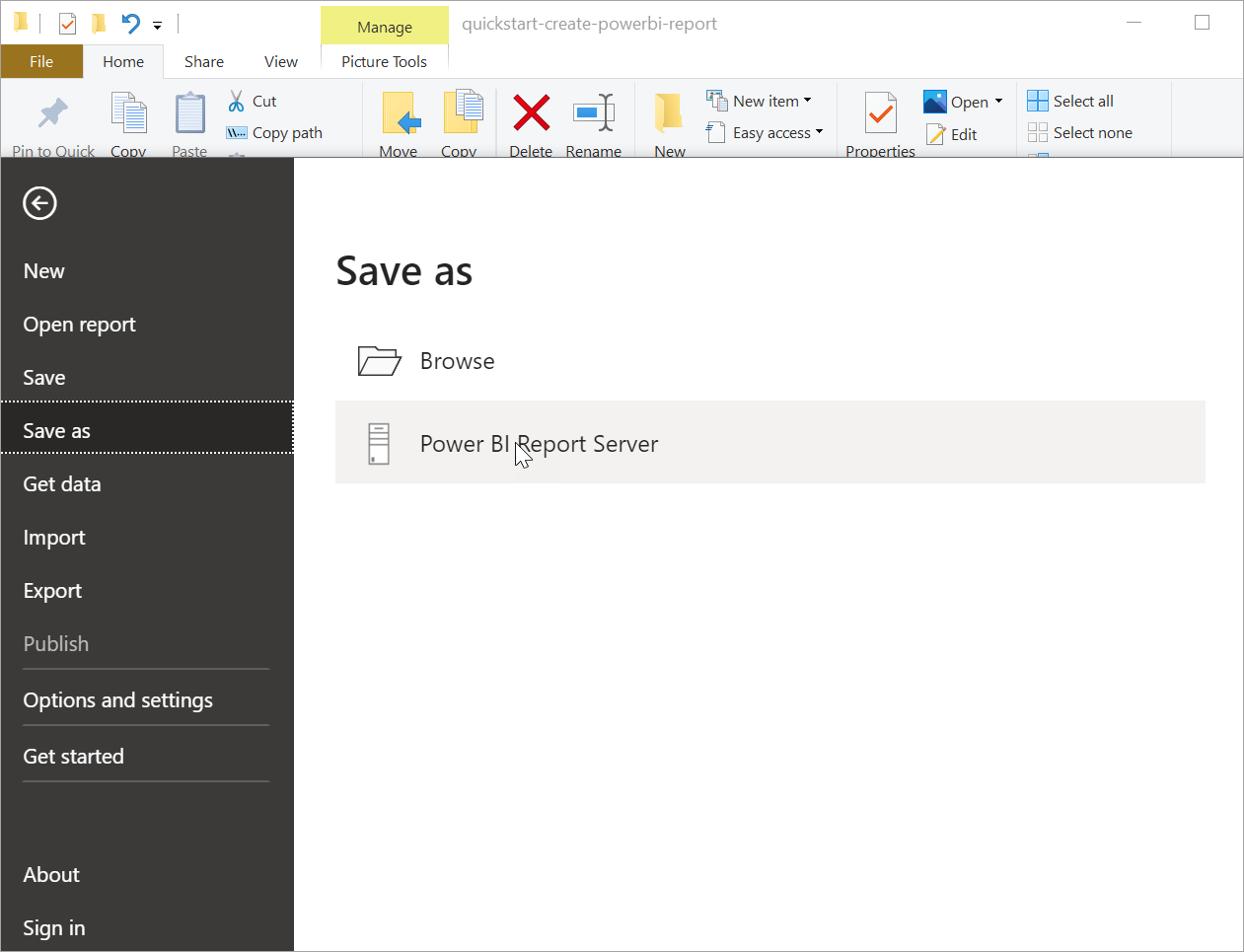Viewport: 1244px width, 952px height.
Task: Open the Picture Tools Manage tab
Action: click(385, 26)
